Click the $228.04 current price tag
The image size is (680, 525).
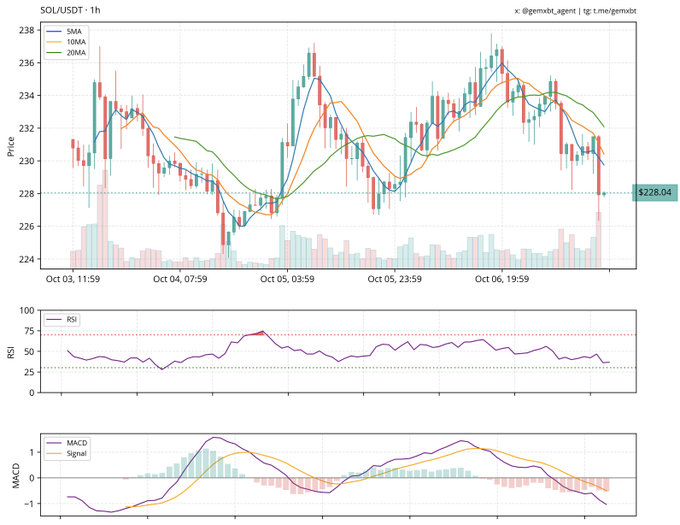(x=655, y=193)
